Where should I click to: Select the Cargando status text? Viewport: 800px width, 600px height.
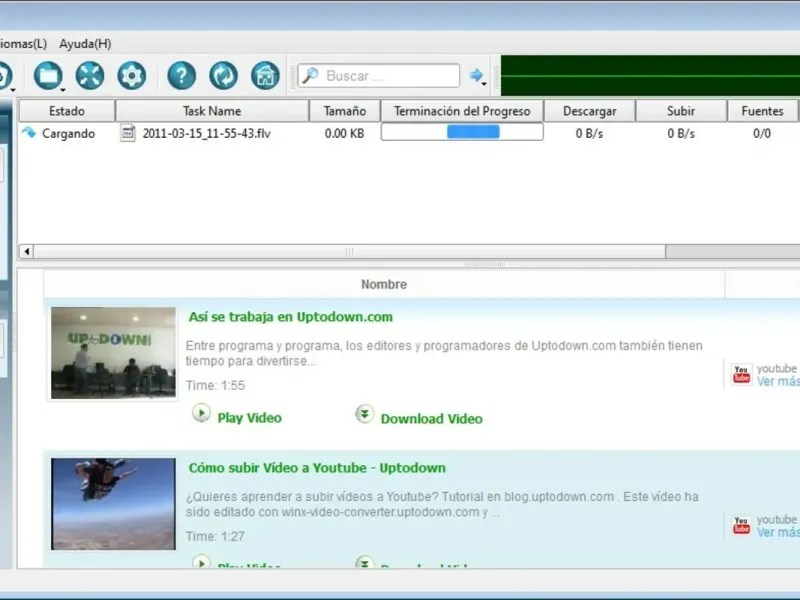click(x=68, y=134)
